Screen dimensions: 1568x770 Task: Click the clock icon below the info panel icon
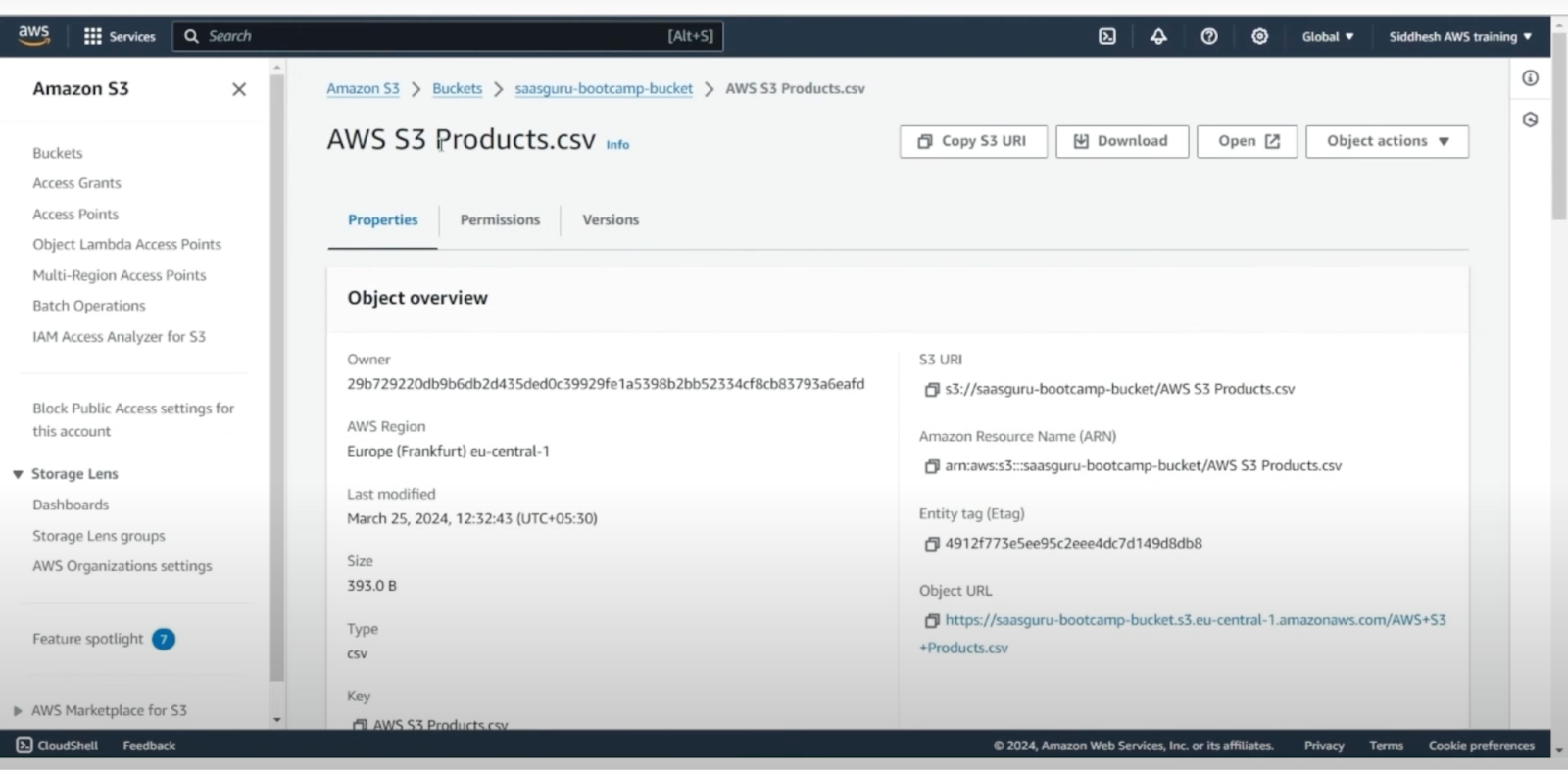(1530, 120)
